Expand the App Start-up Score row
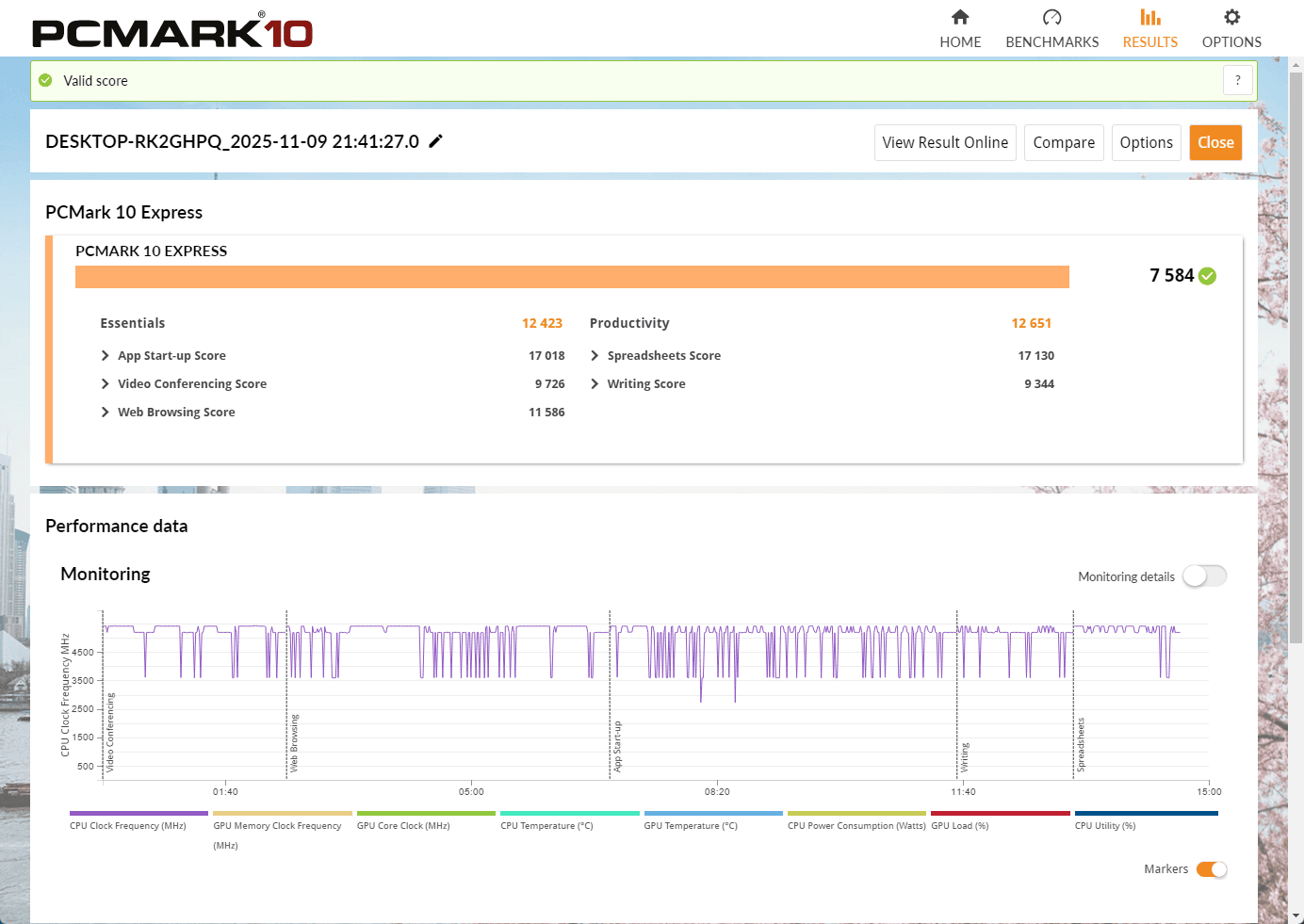The image size is (1304, 924). click(106, 356)
